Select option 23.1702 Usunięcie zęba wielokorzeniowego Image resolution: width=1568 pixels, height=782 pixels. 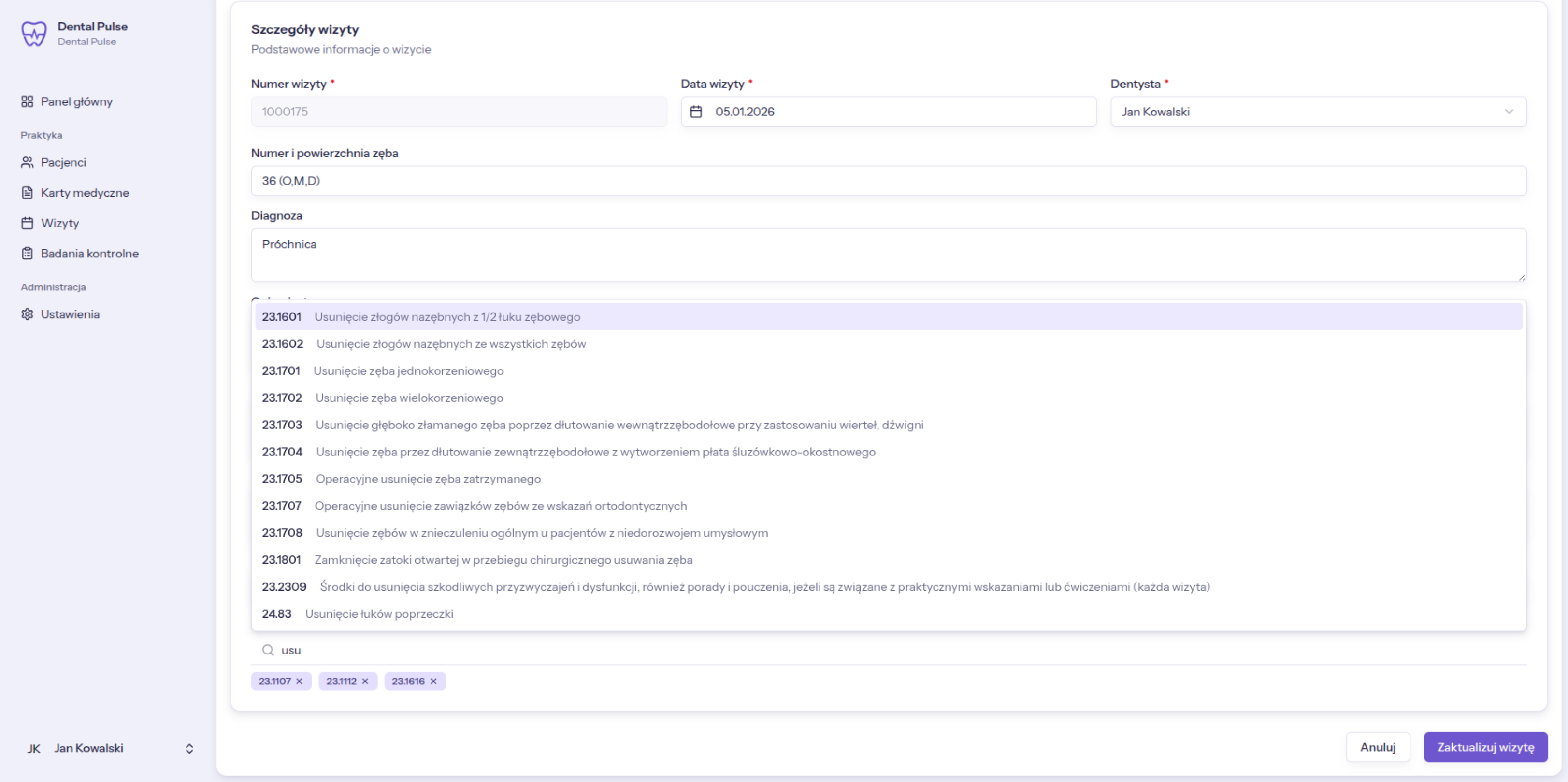(409, 398)
